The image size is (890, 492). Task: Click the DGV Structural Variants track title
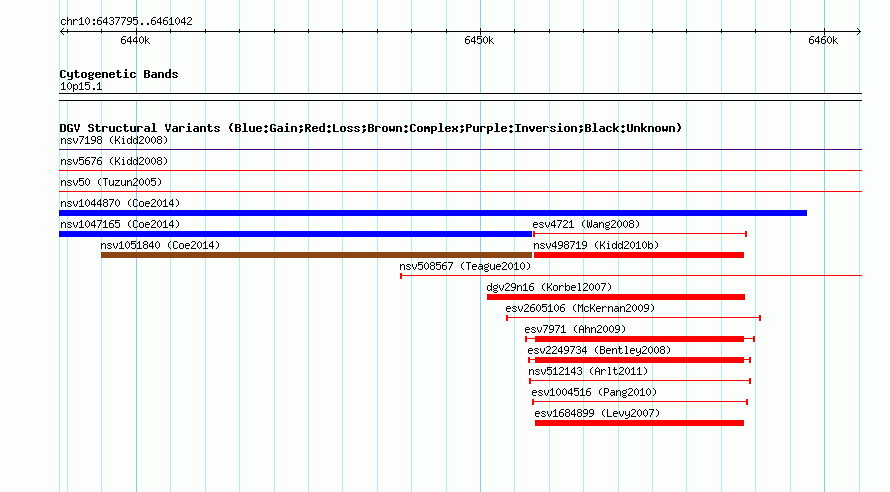click(x=371, y=128)
